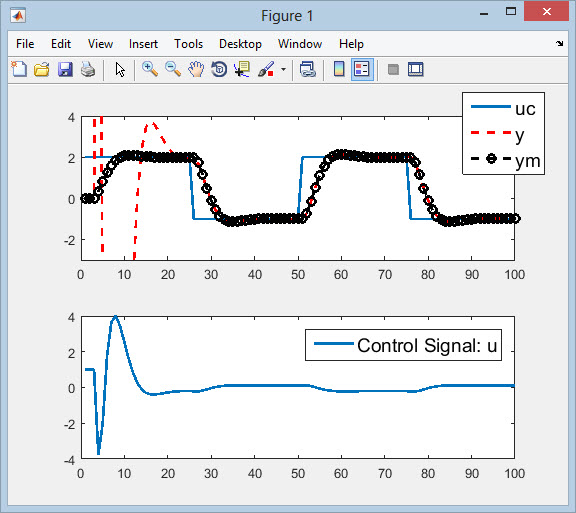Screen dimensions: 576x513
Task: Click the New Figure icon
Action: pos(19,69)
